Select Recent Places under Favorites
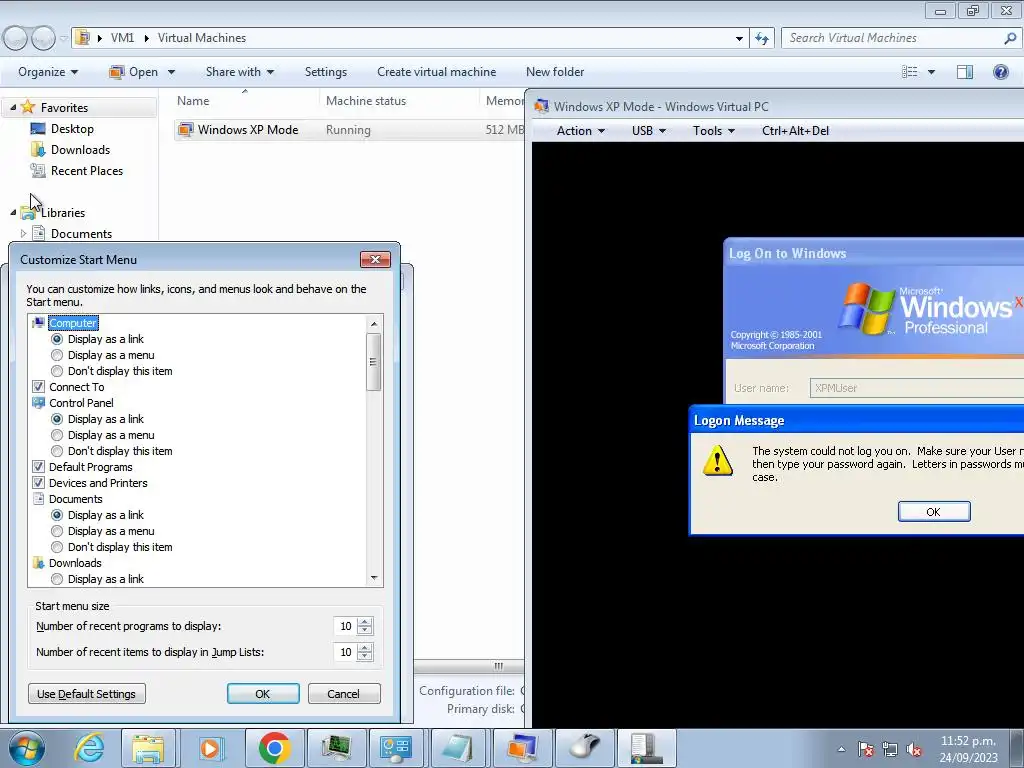 pyautogui.click(x=86, y=170)
